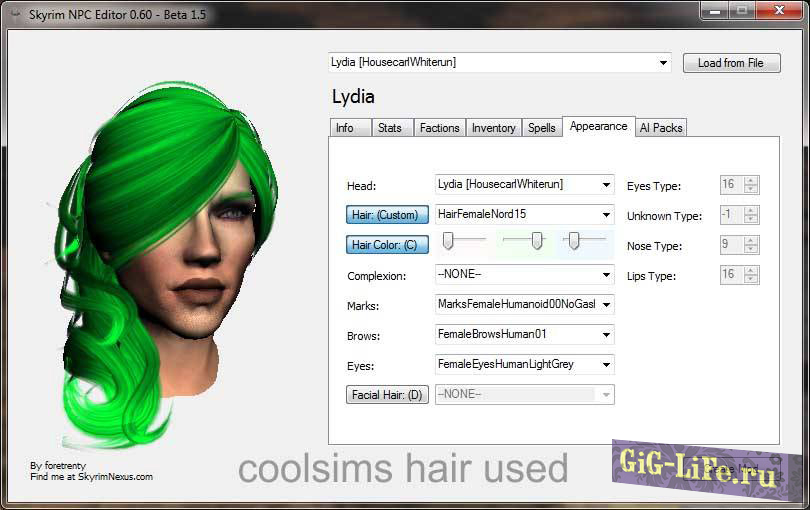Click the third hair color slider
Screen dimensions: 810x510
point(574,240)
